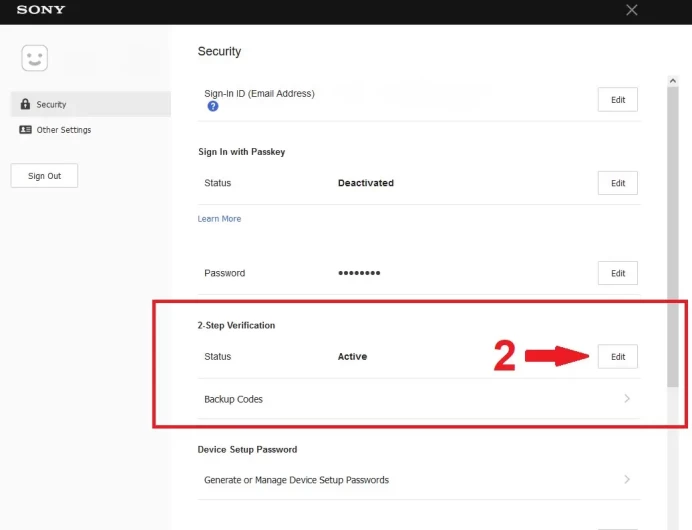Edit the Passkey sign-in status
This screenshot has width=692, height=530.
tap(617, 183)
